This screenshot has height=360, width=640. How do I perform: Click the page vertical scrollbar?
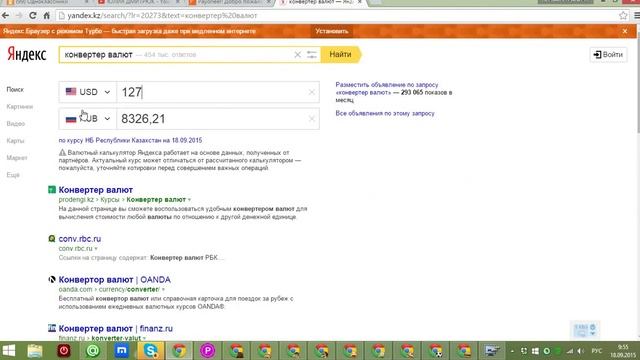[638, 82]
